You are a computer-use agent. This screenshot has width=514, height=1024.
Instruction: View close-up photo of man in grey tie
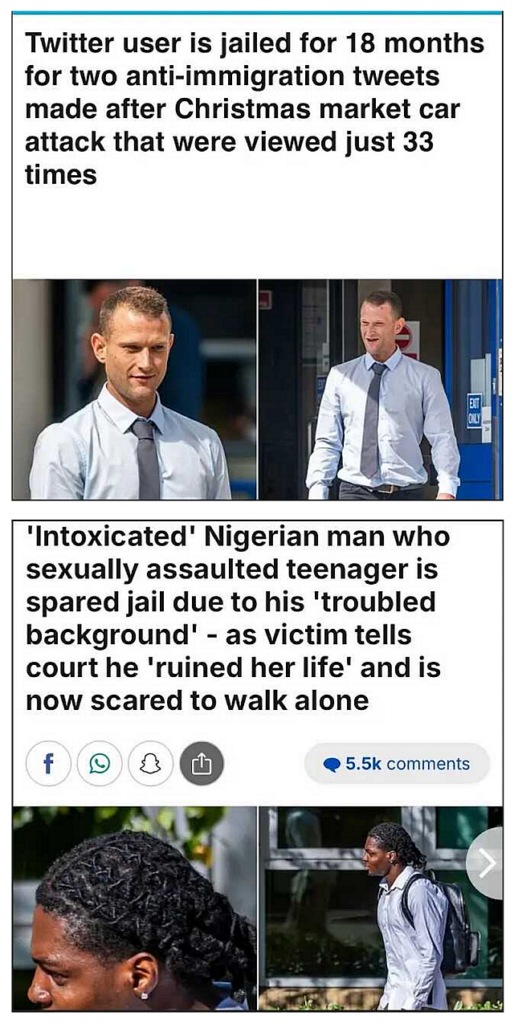pyautogui.click(x=135, y=390)
